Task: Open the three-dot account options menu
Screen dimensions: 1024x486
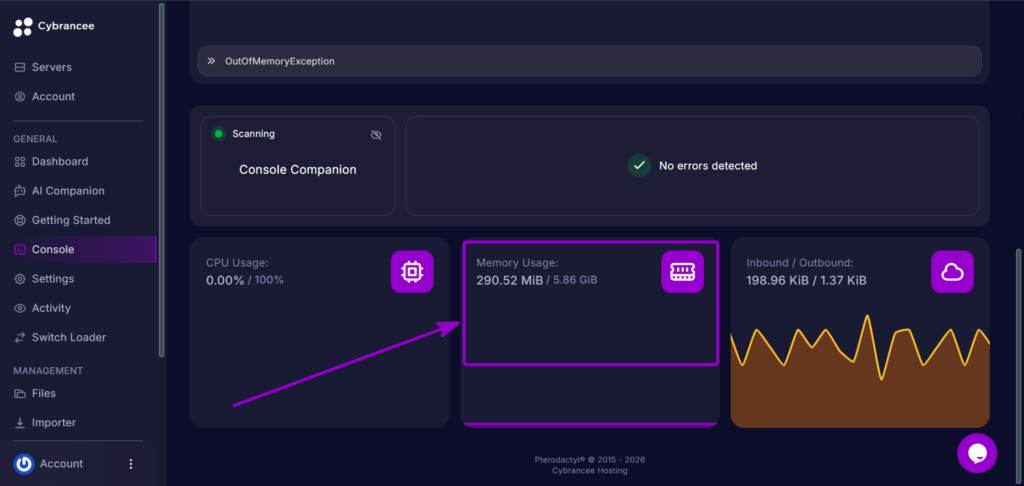Action: click(131, 464)
